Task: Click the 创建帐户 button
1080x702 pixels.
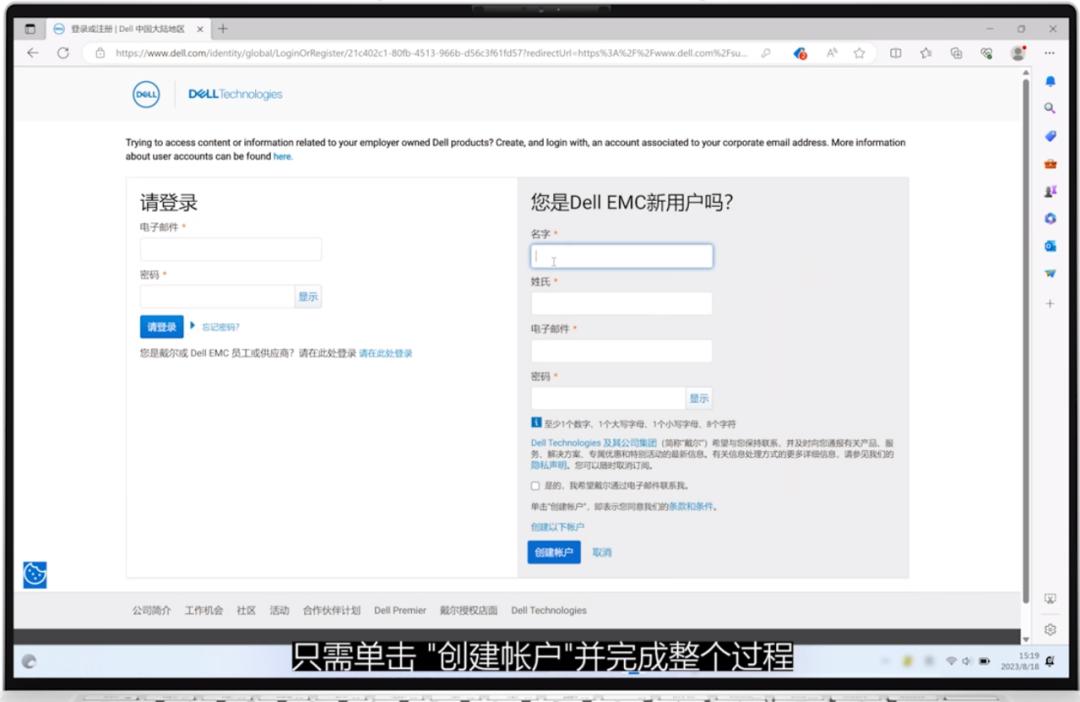Action: click(x=554, y=553)
